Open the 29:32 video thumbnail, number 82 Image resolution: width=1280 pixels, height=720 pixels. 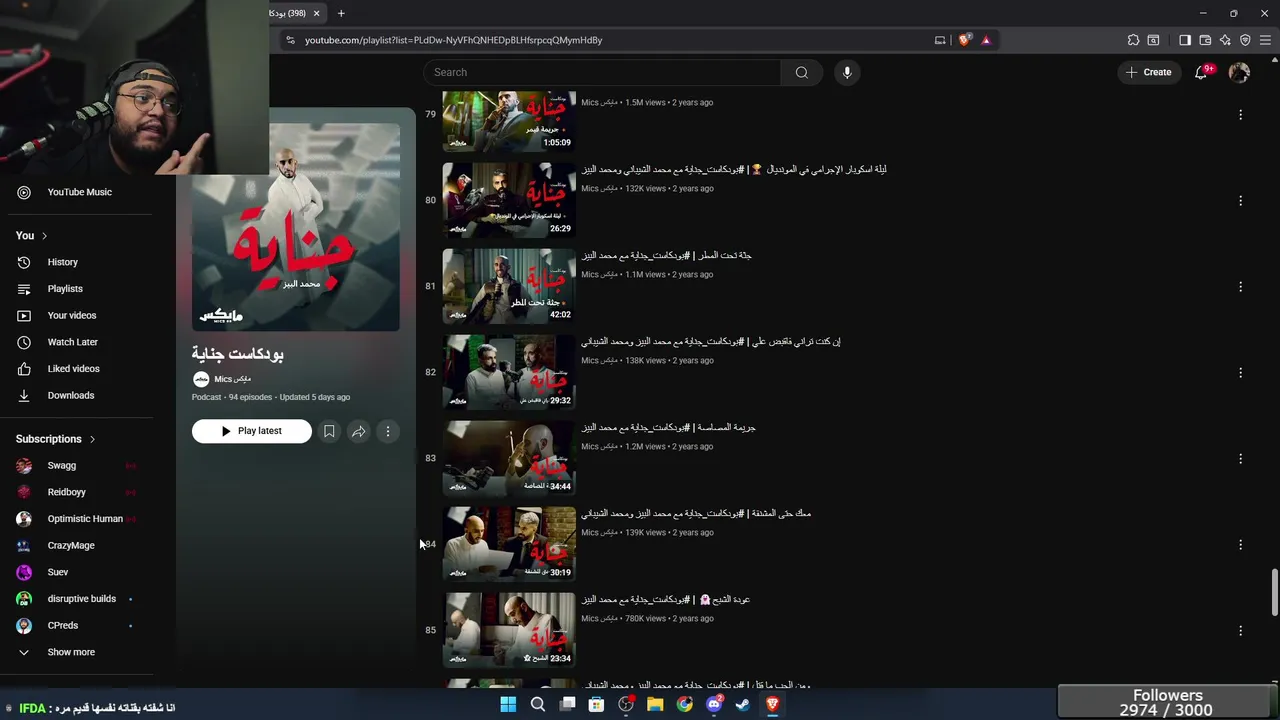pyautogui.click(x=509, y=372)
